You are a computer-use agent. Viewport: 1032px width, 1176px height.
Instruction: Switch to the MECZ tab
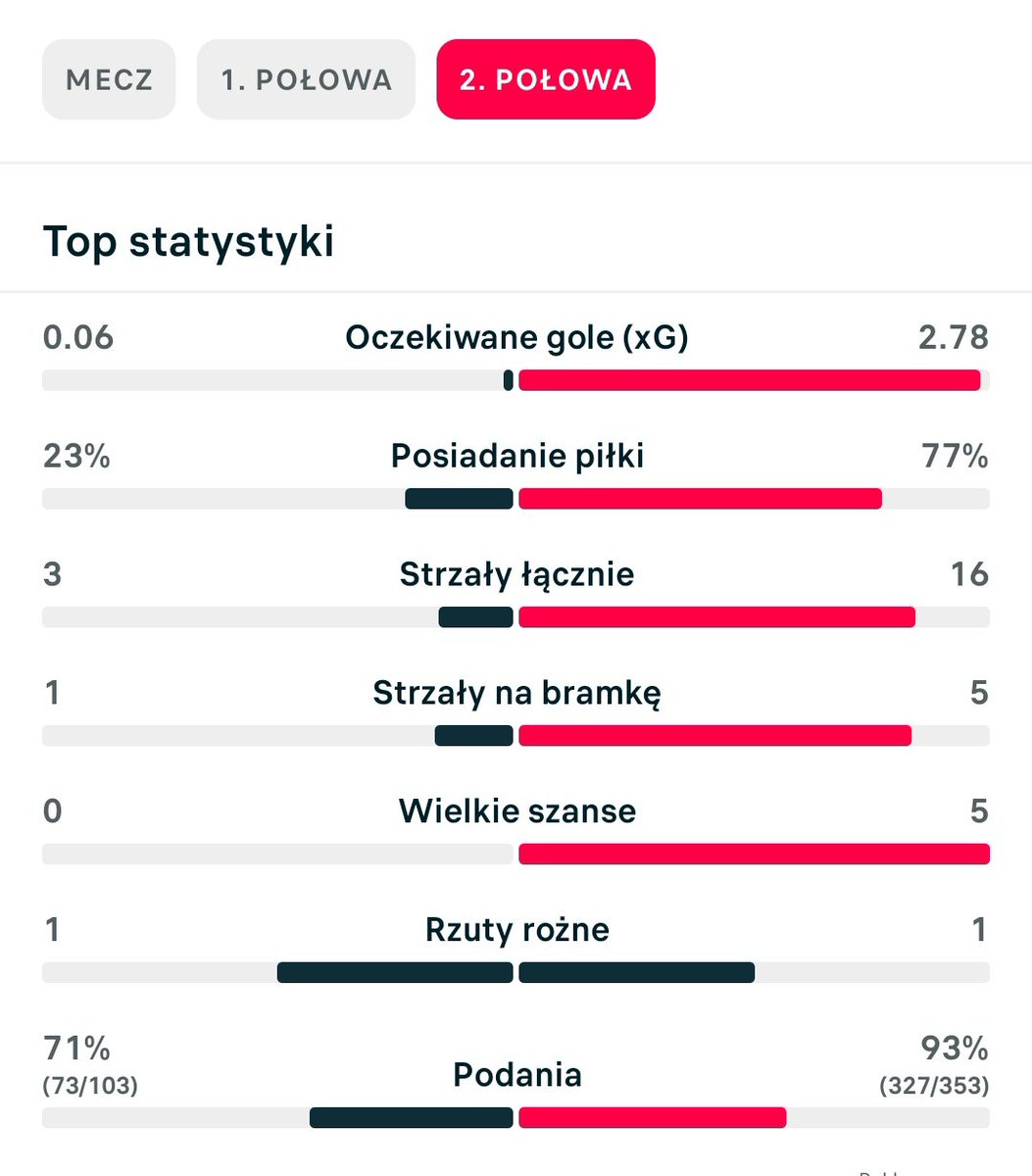point(109,79)
